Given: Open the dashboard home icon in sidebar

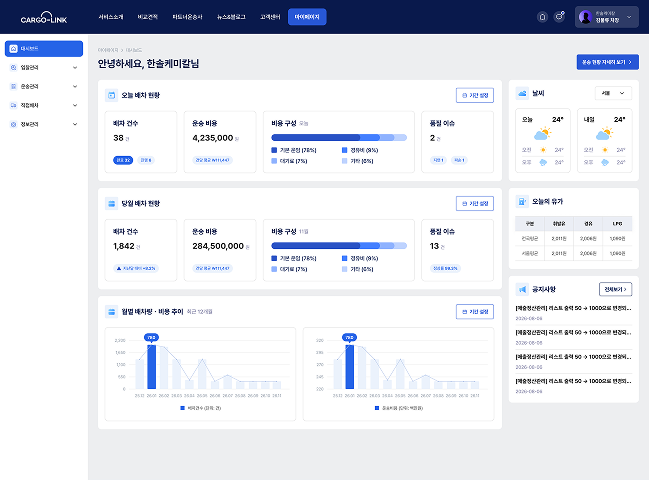Looking at the screenshot, I should coord(14,49).
